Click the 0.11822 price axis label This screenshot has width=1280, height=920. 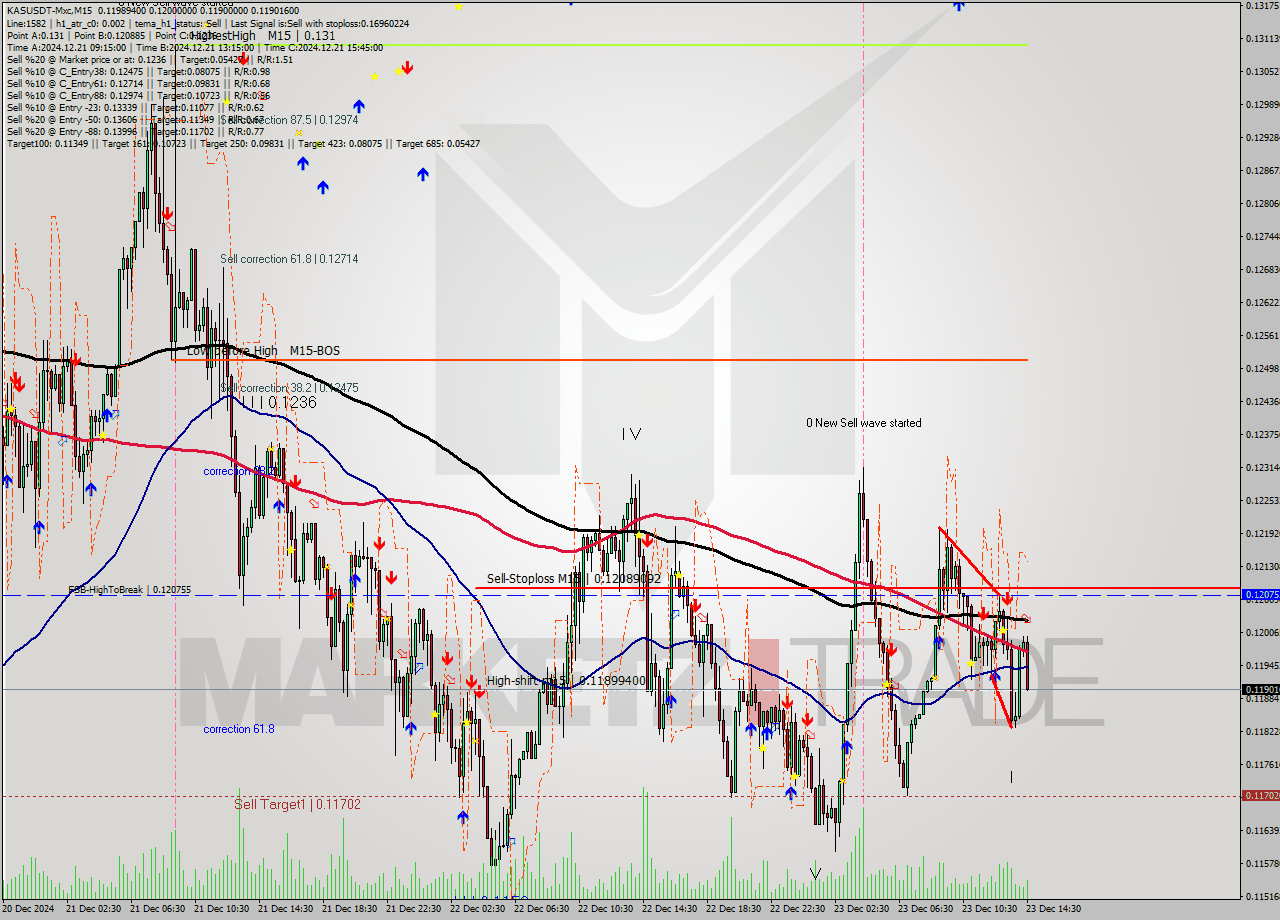point(1262,731)
